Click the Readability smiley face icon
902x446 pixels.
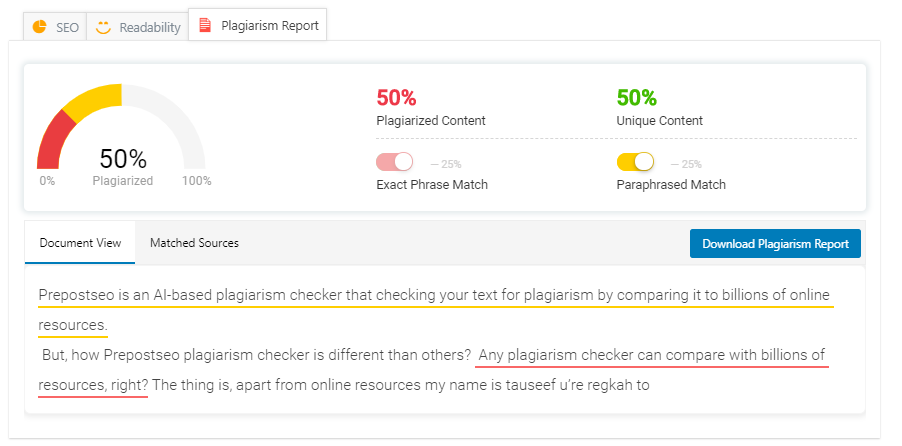pos(103,27)
